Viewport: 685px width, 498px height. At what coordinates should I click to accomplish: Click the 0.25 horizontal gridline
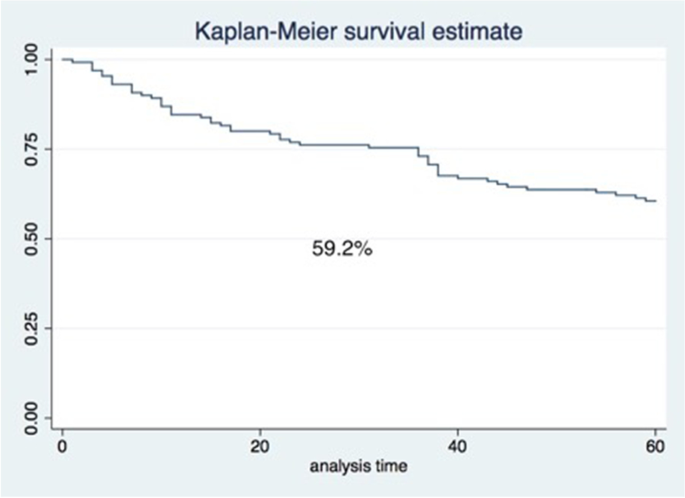point(360,328)
